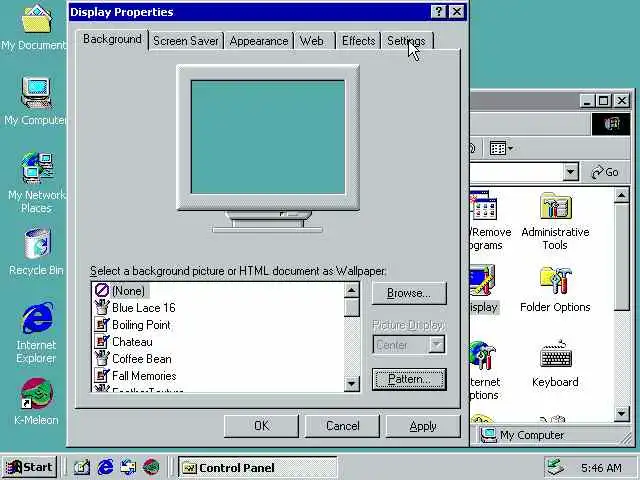Switch to the Background tab

pyautogui.click(x=112, y=39)
